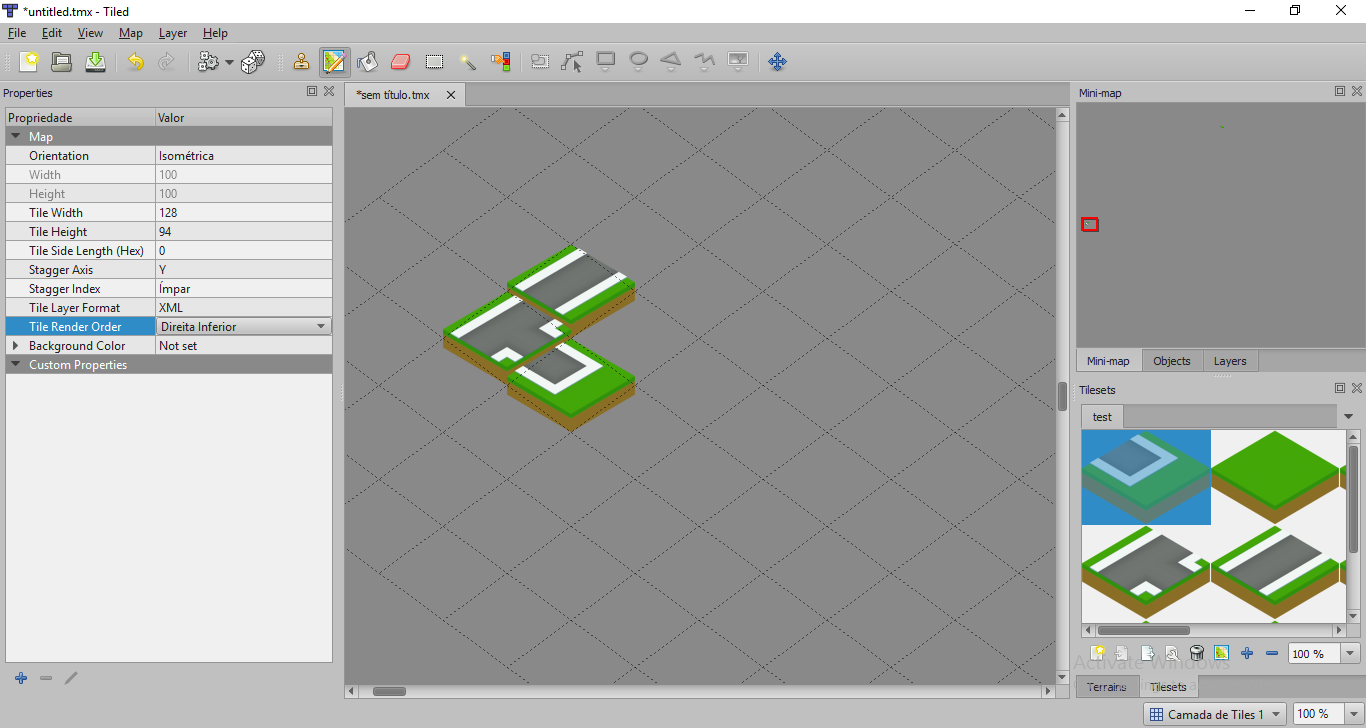The image size is (1366, 728).
Task: Switch to the Layers tab
Action: [1229, 361]
